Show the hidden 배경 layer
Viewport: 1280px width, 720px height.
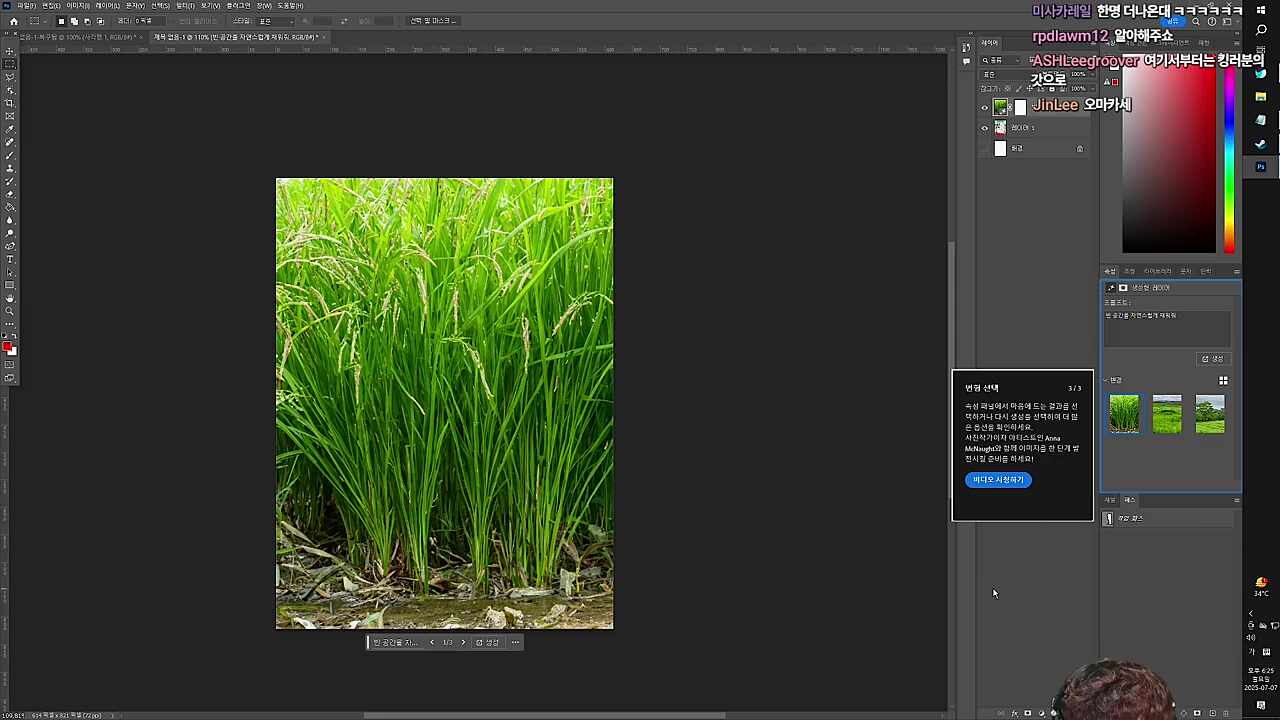[x=984, y=148]
